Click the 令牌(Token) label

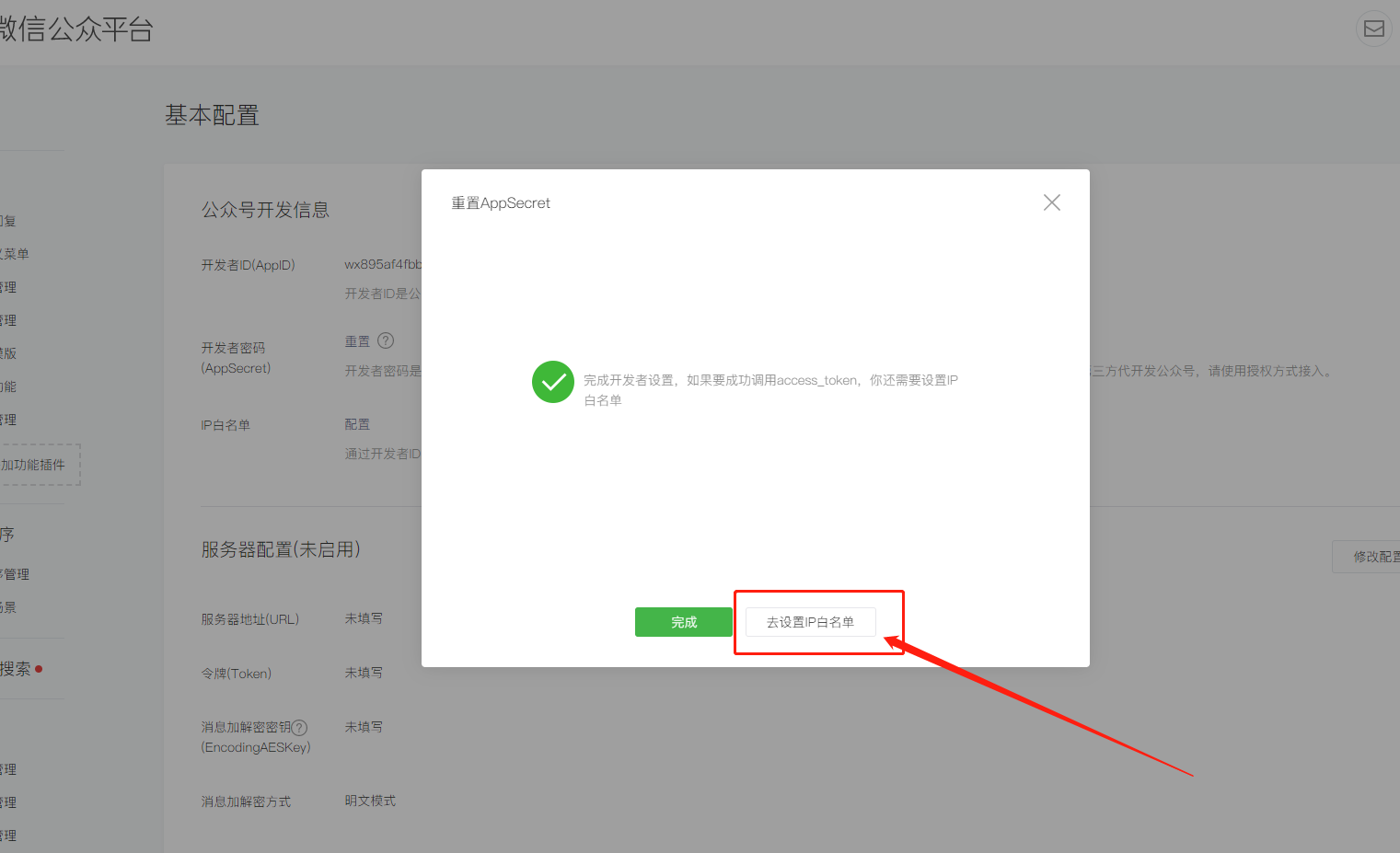coord(237,674)
